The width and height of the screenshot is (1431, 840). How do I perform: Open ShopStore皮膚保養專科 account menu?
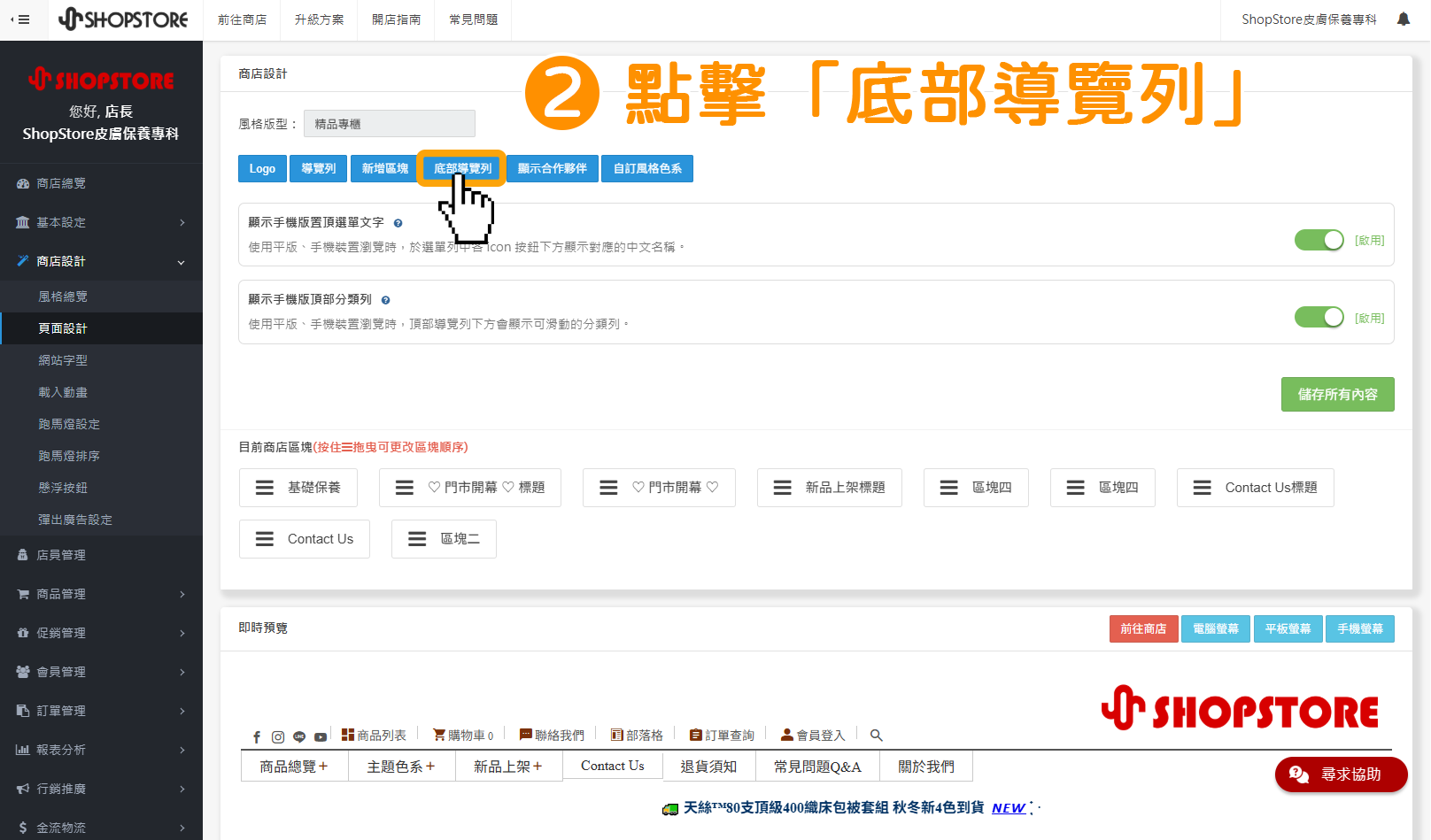[x=1309, y=19]
